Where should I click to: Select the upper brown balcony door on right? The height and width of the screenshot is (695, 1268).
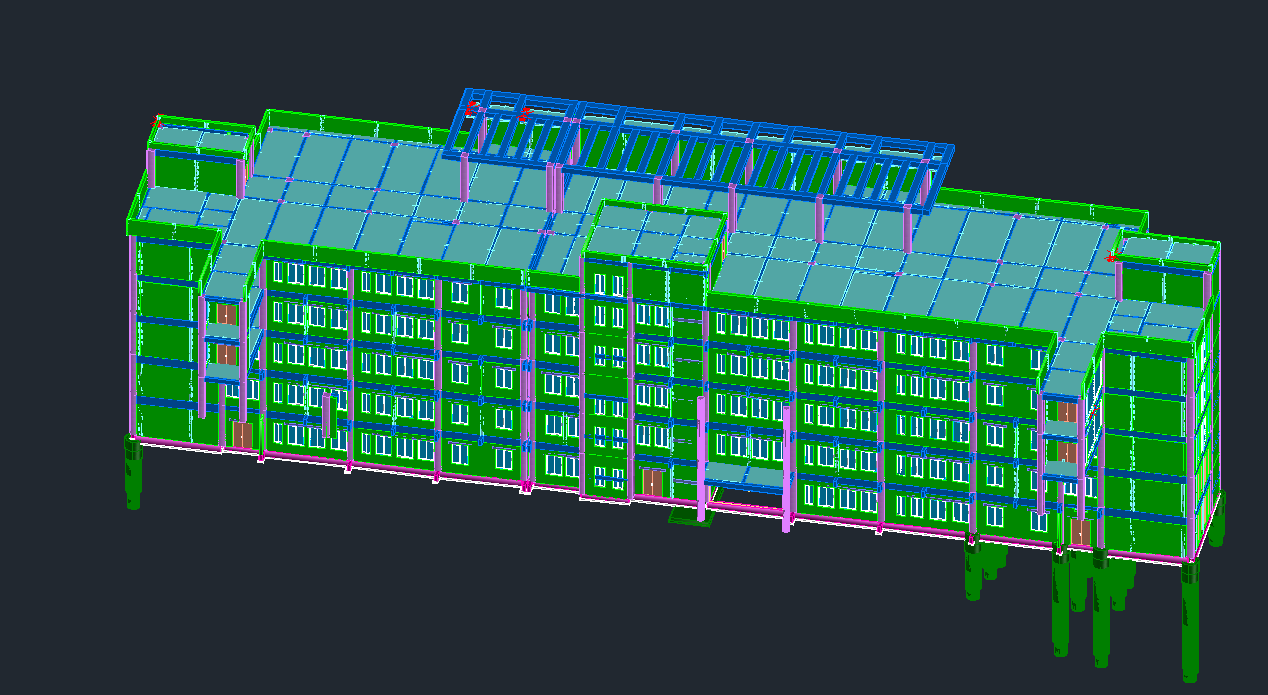pyautogui.click(x=1067, y=412)
